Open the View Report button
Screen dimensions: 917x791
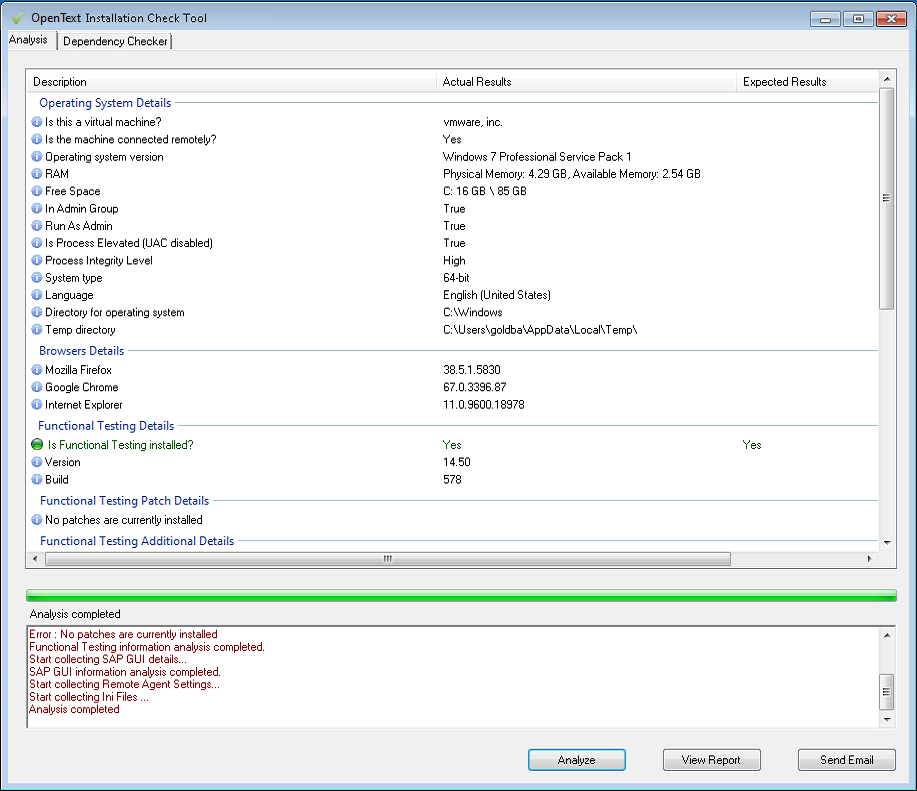click(711, 760)
